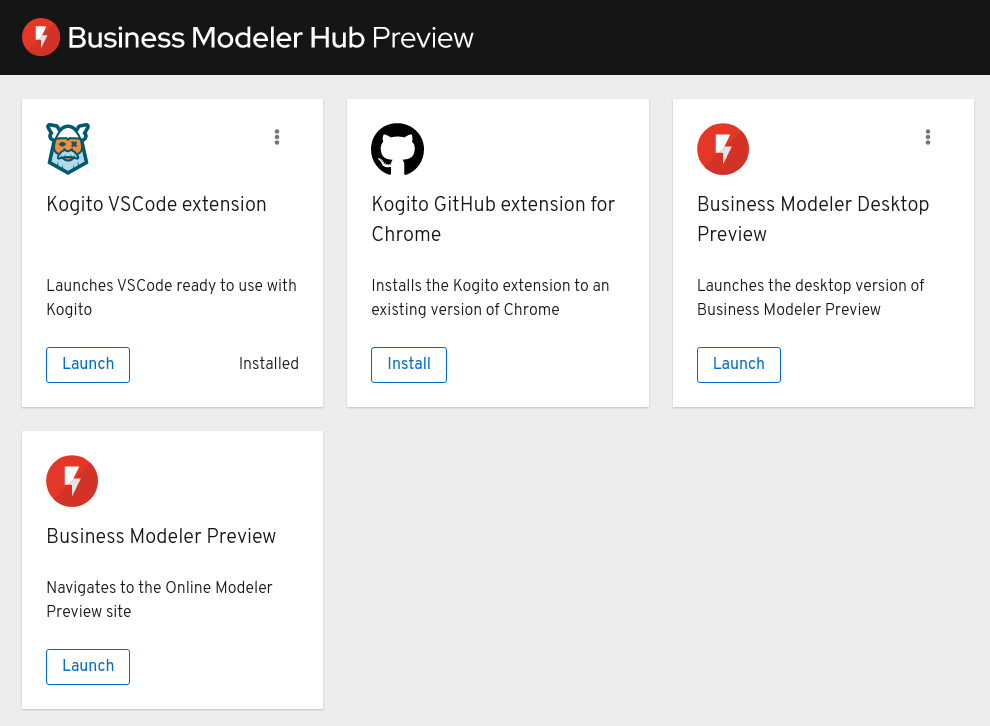Click the Kogito VSCode extension viking icon
This screenshot has height=726, width=990.
66,148
